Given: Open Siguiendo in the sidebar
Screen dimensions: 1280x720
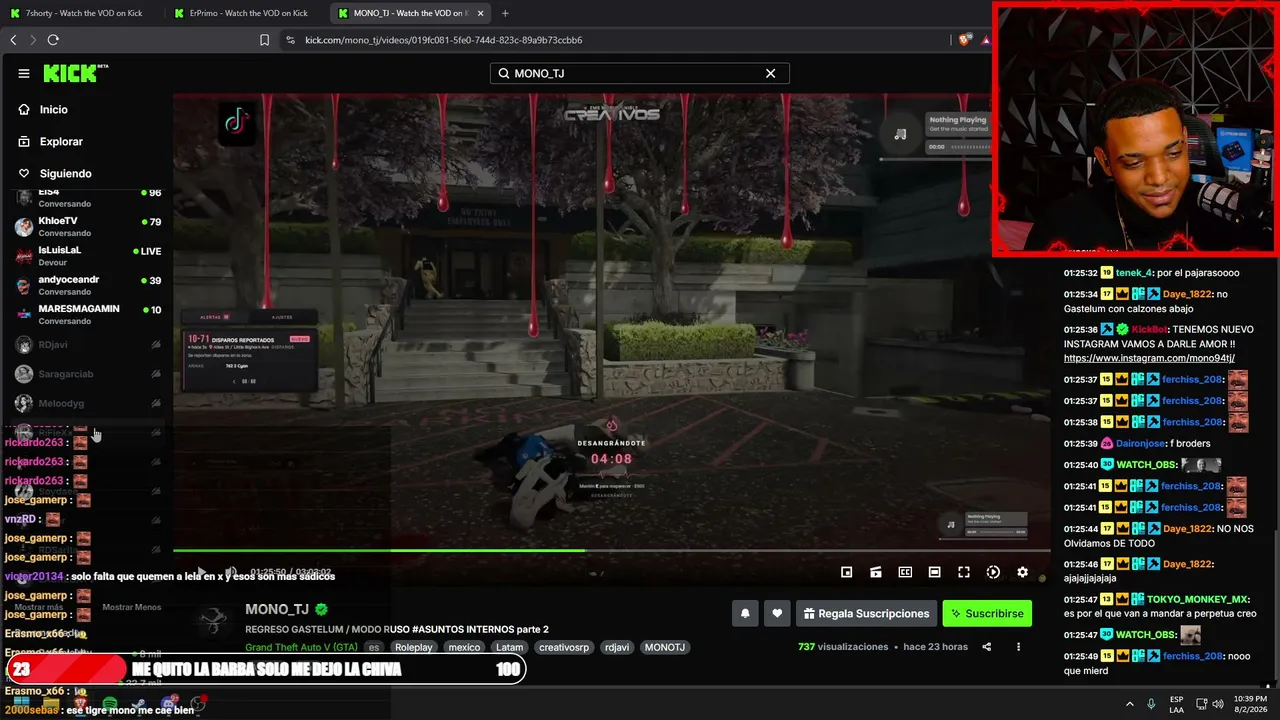Looking at the screenshot, I should (65, 173).
